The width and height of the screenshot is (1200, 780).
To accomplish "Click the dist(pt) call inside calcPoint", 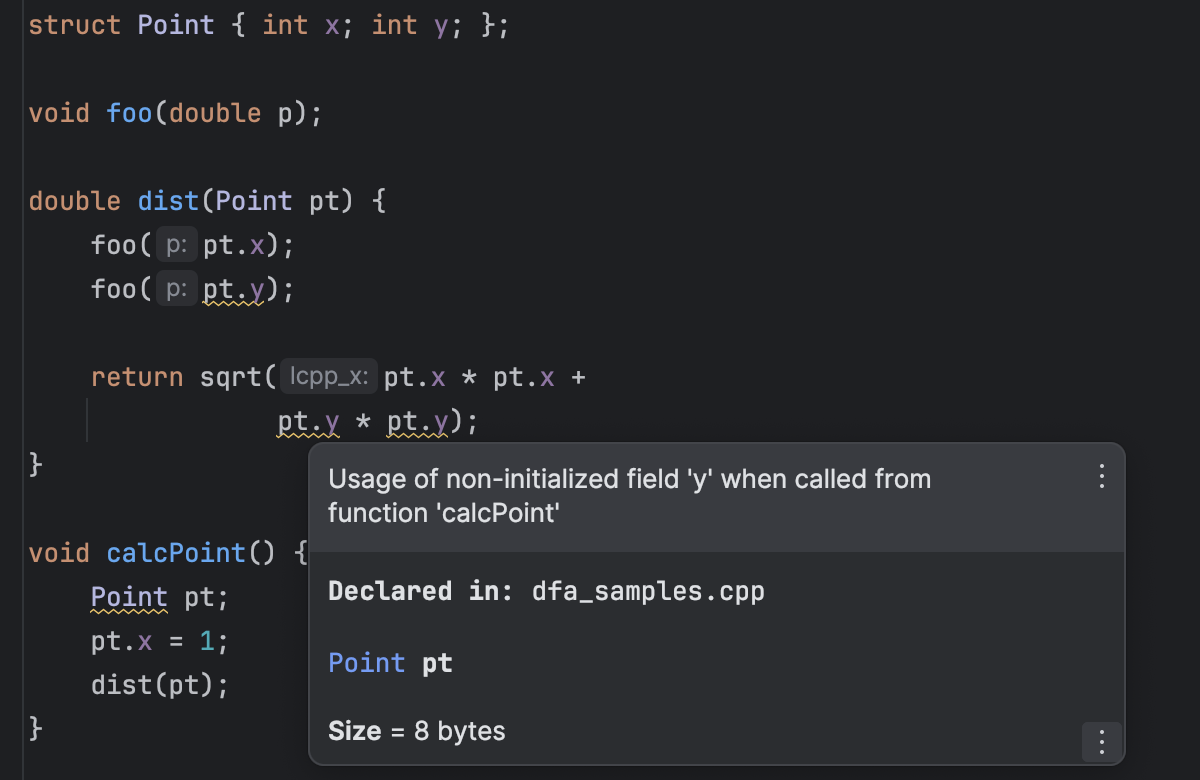I will click(x=158, y=686).
